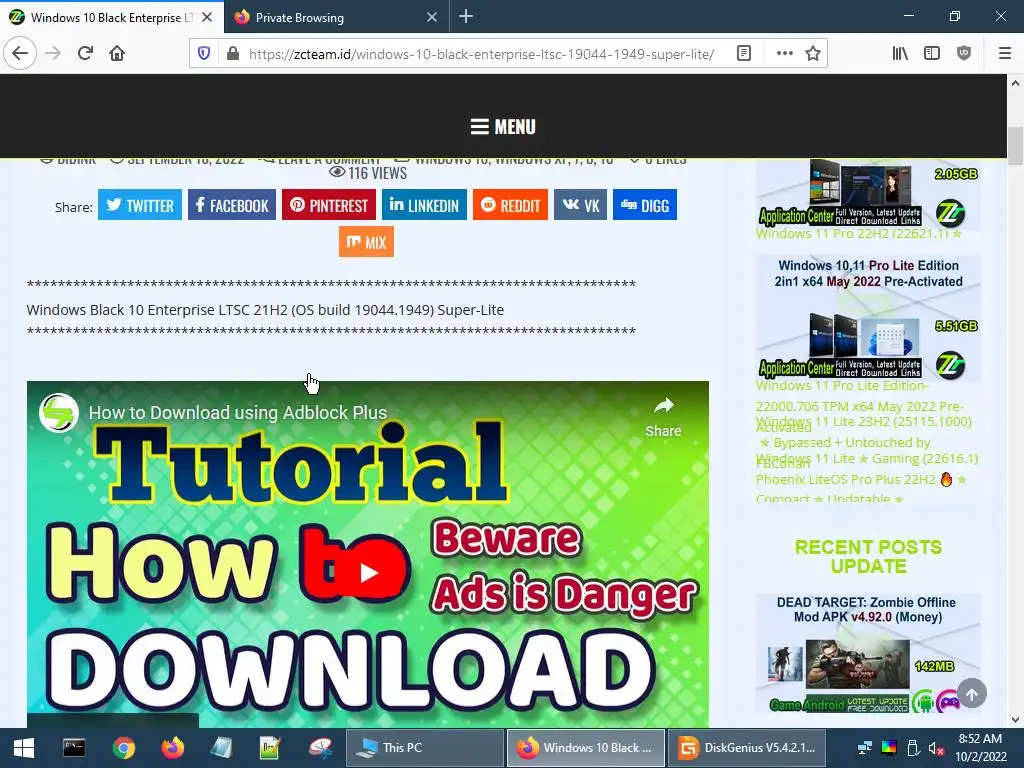Open Windows 11 Lite 23H2 sidebar link
Screen dimensions: 1024x768
[863, 421]
